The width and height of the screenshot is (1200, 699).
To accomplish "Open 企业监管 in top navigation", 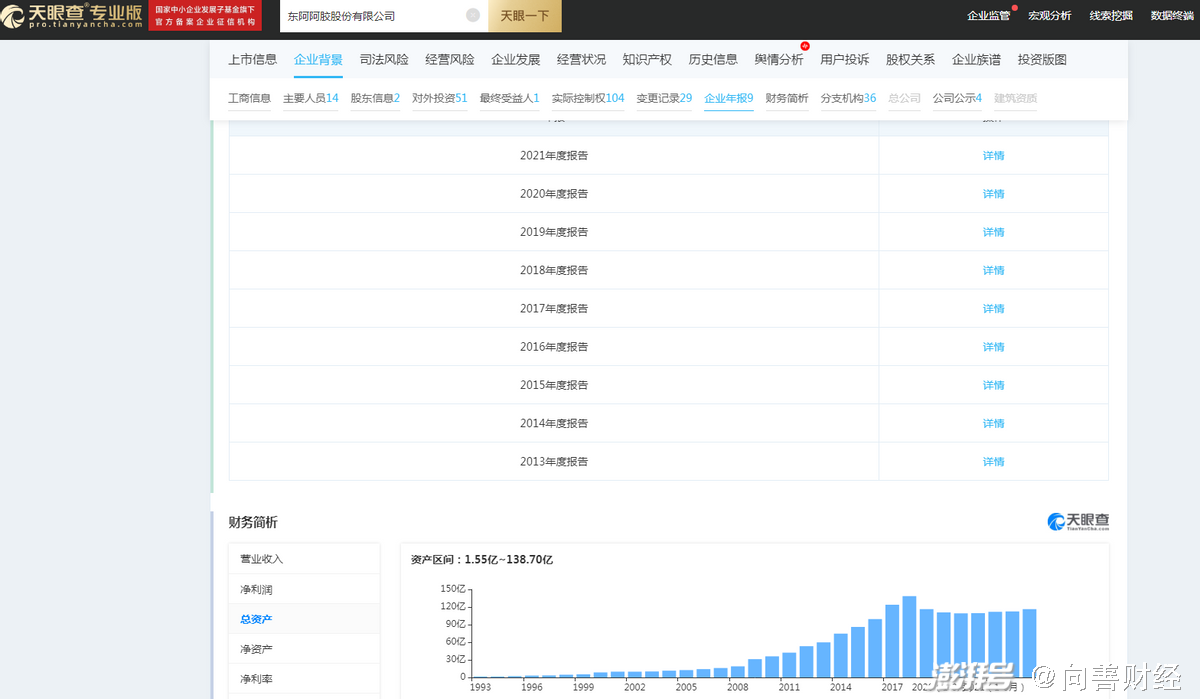I will click(x=988, y=15).
